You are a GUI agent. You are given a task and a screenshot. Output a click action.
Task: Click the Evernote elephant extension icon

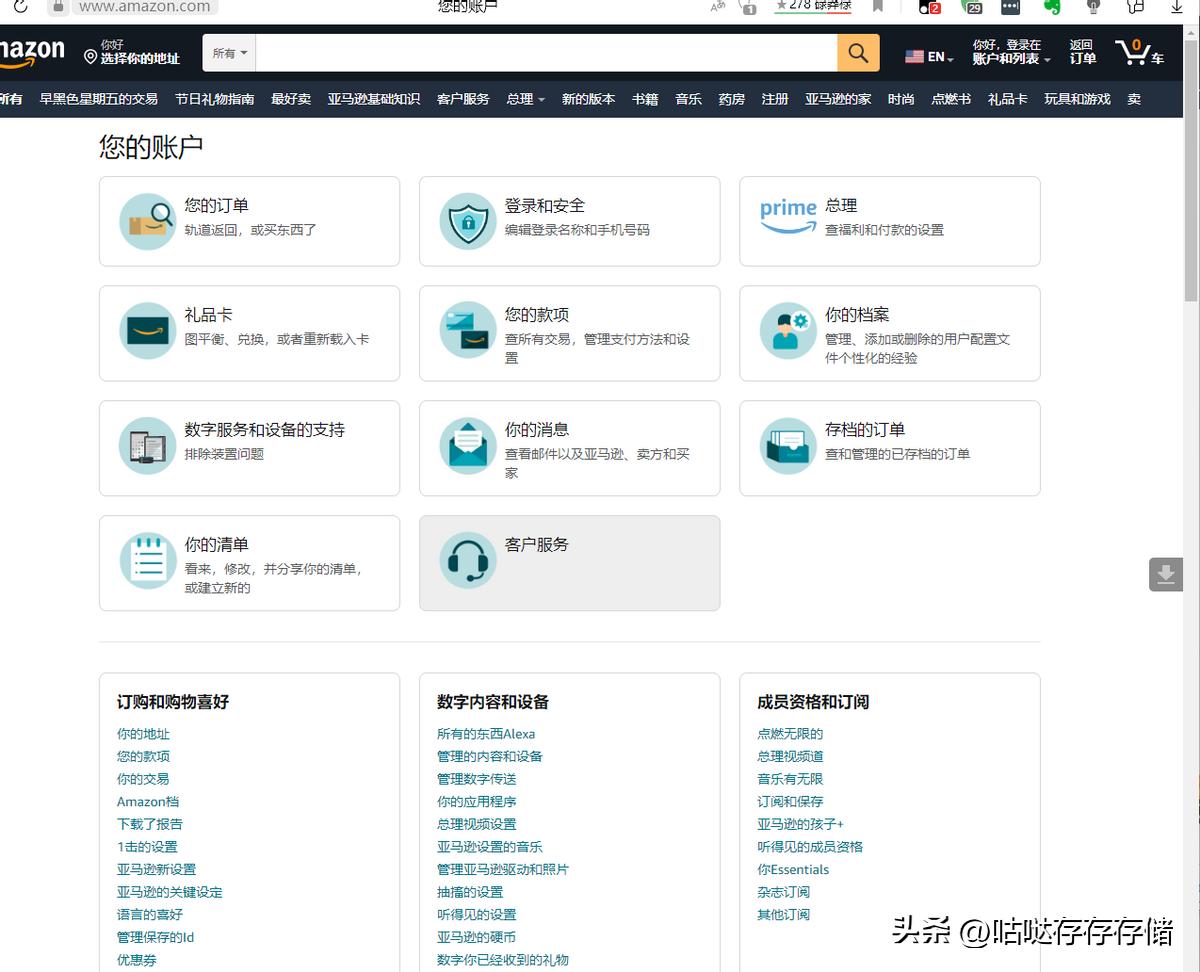tap(1051, 7)
